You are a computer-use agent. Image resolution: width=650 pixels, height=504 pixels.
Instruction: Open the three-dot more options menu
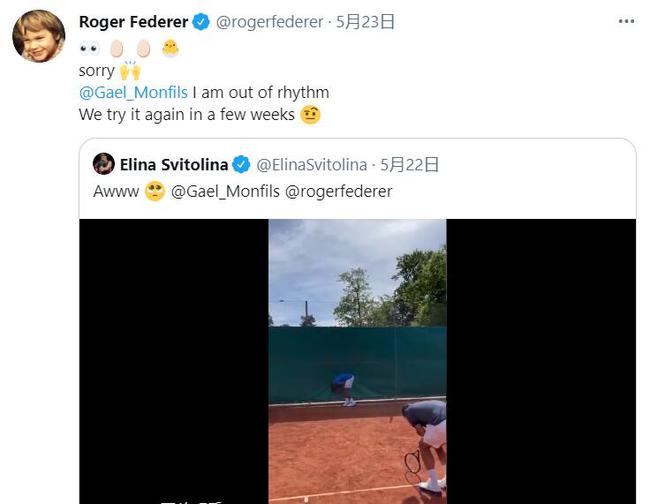click(x=626, y=21)
